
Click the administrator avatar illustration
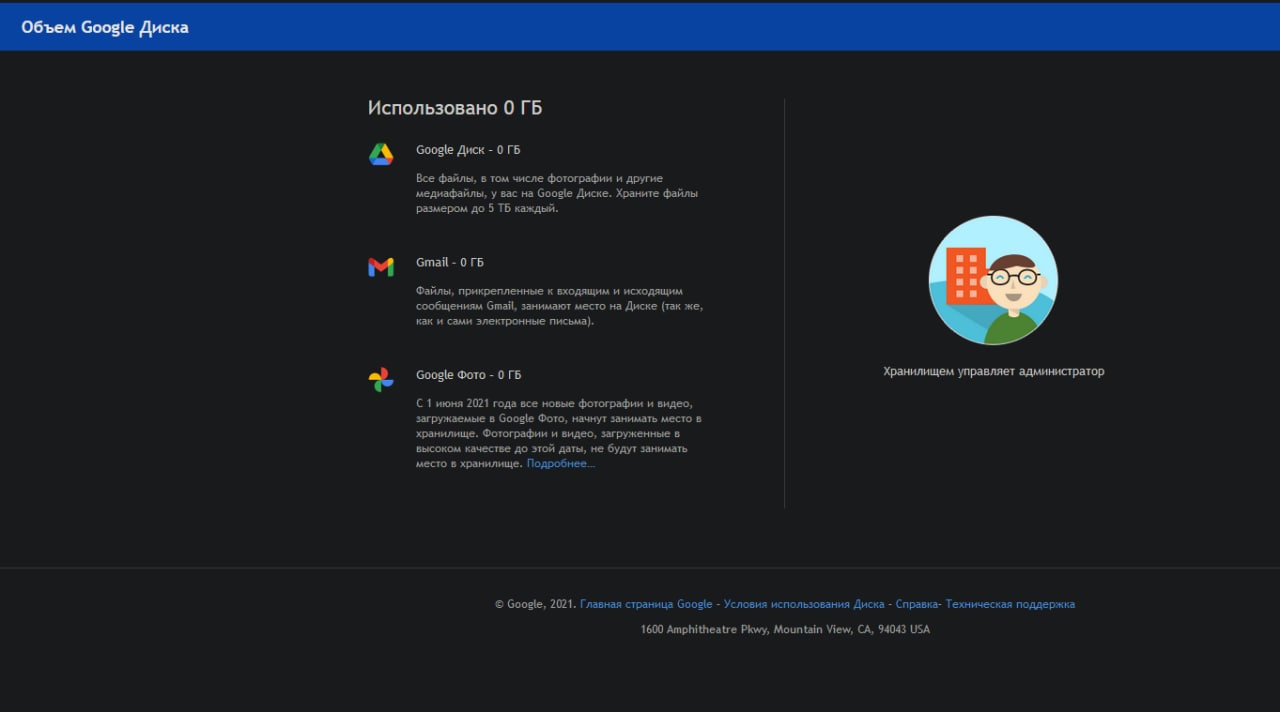click(993, 281)
